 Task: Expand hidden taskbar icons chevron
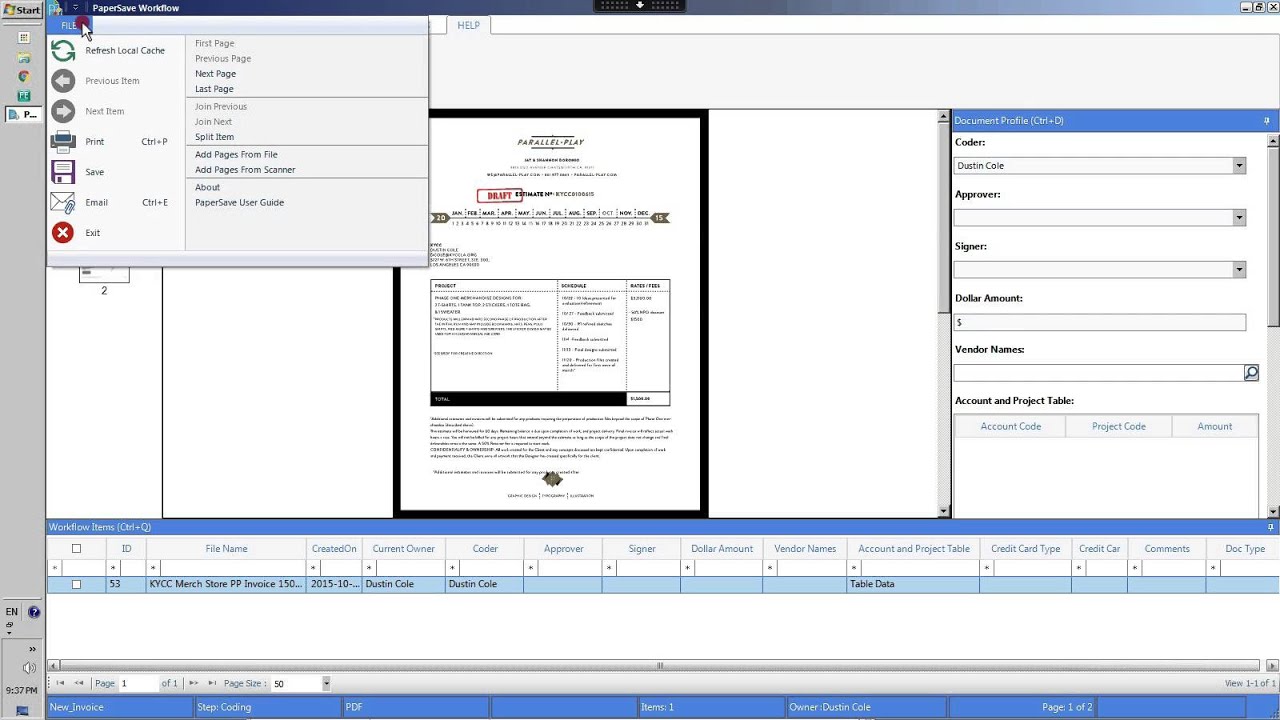32,649
